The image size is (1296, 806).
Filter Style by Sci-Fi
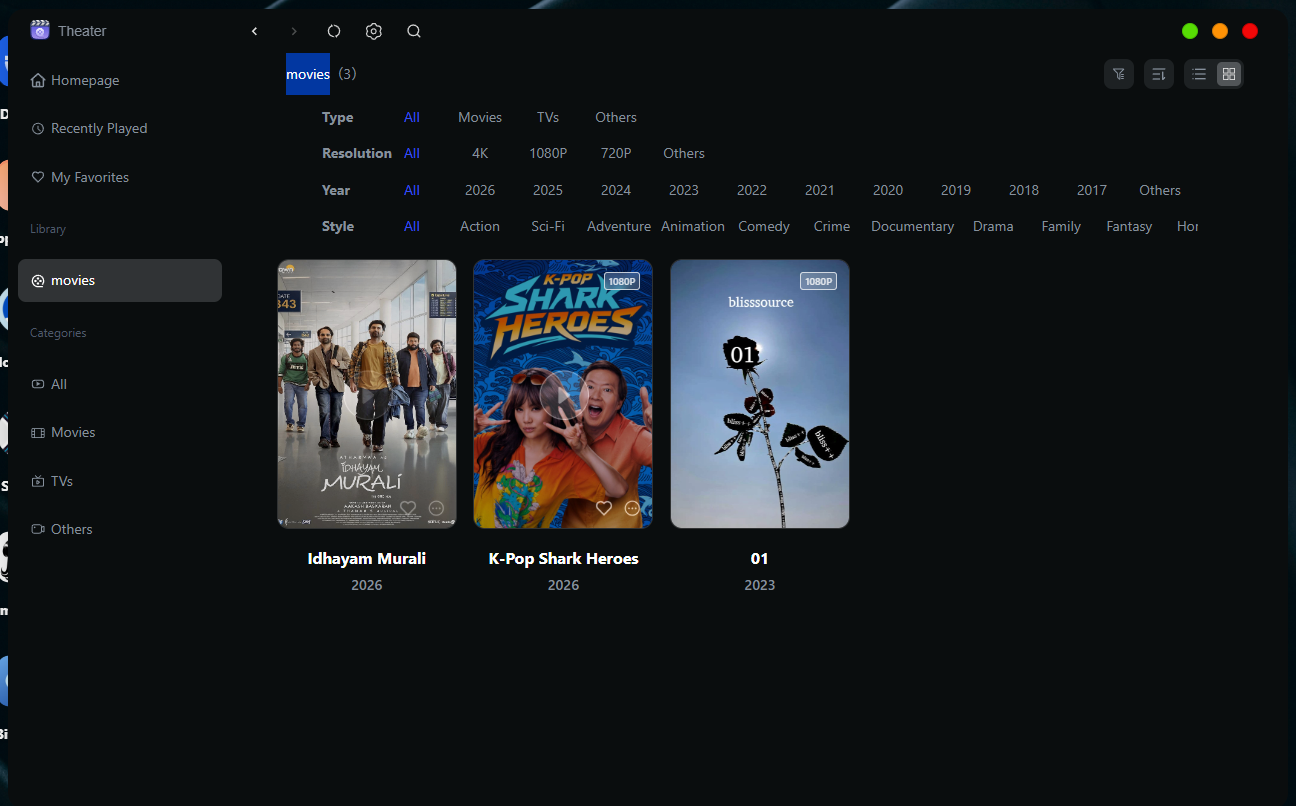click(x=548, y=226)
